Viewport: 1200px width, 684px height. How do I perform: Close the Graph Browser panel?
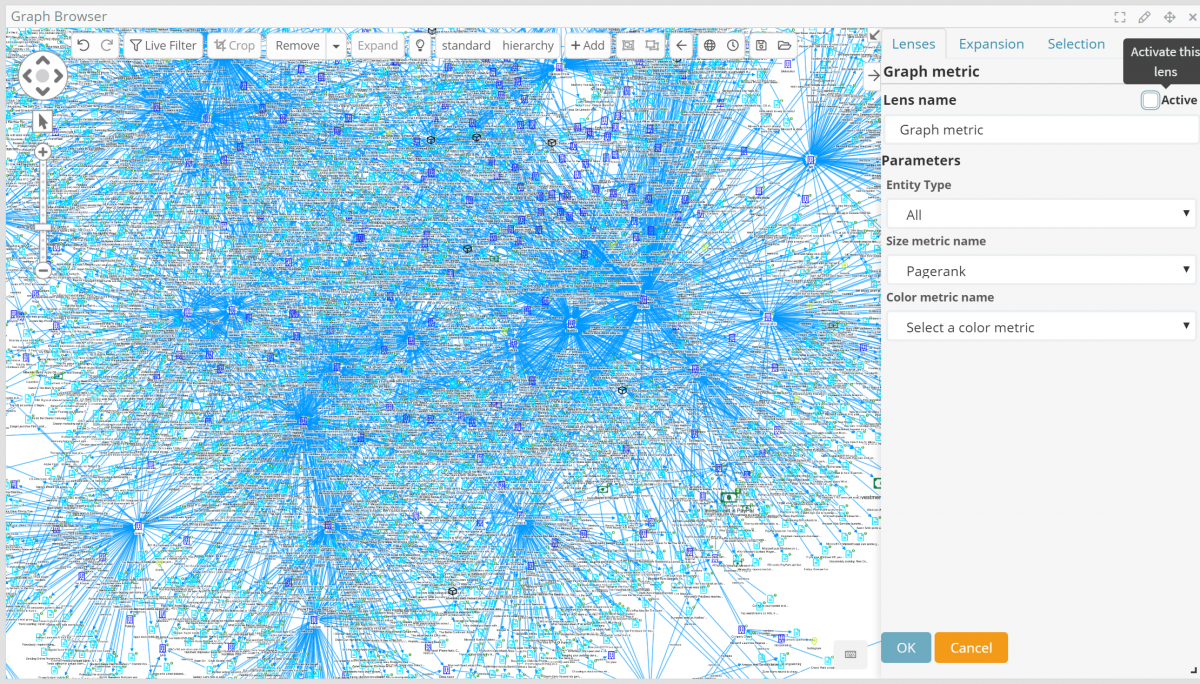[1192, 17]
